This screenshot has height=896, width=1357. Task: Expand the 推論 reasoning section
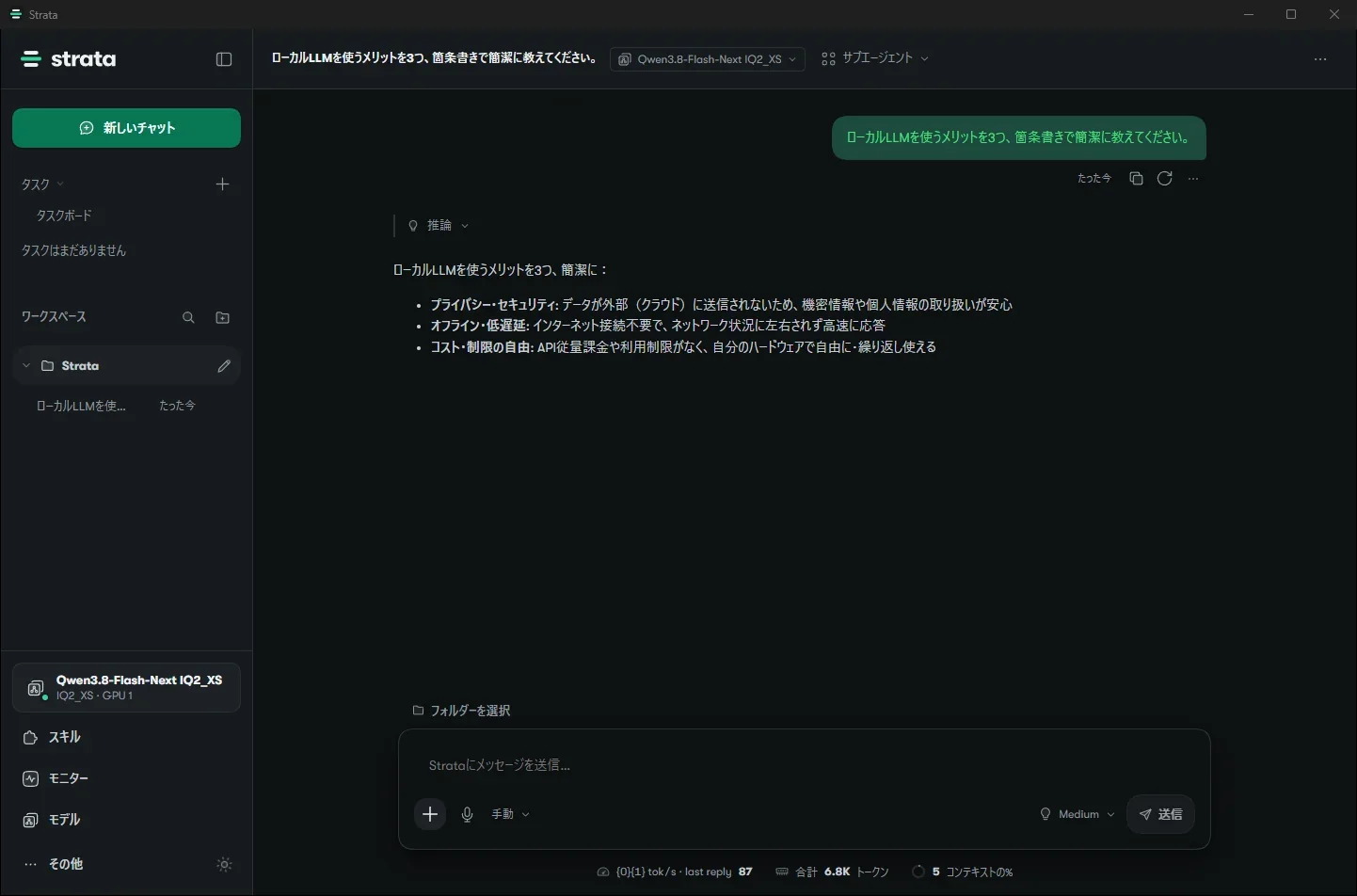pos(439,226)
